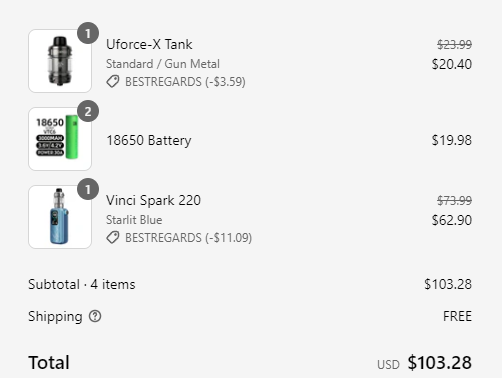The height and width of the screenshot is (378, 502).
Task: Click the Standard / Gun Metal variant text
Action: click(x=163, y=64)
